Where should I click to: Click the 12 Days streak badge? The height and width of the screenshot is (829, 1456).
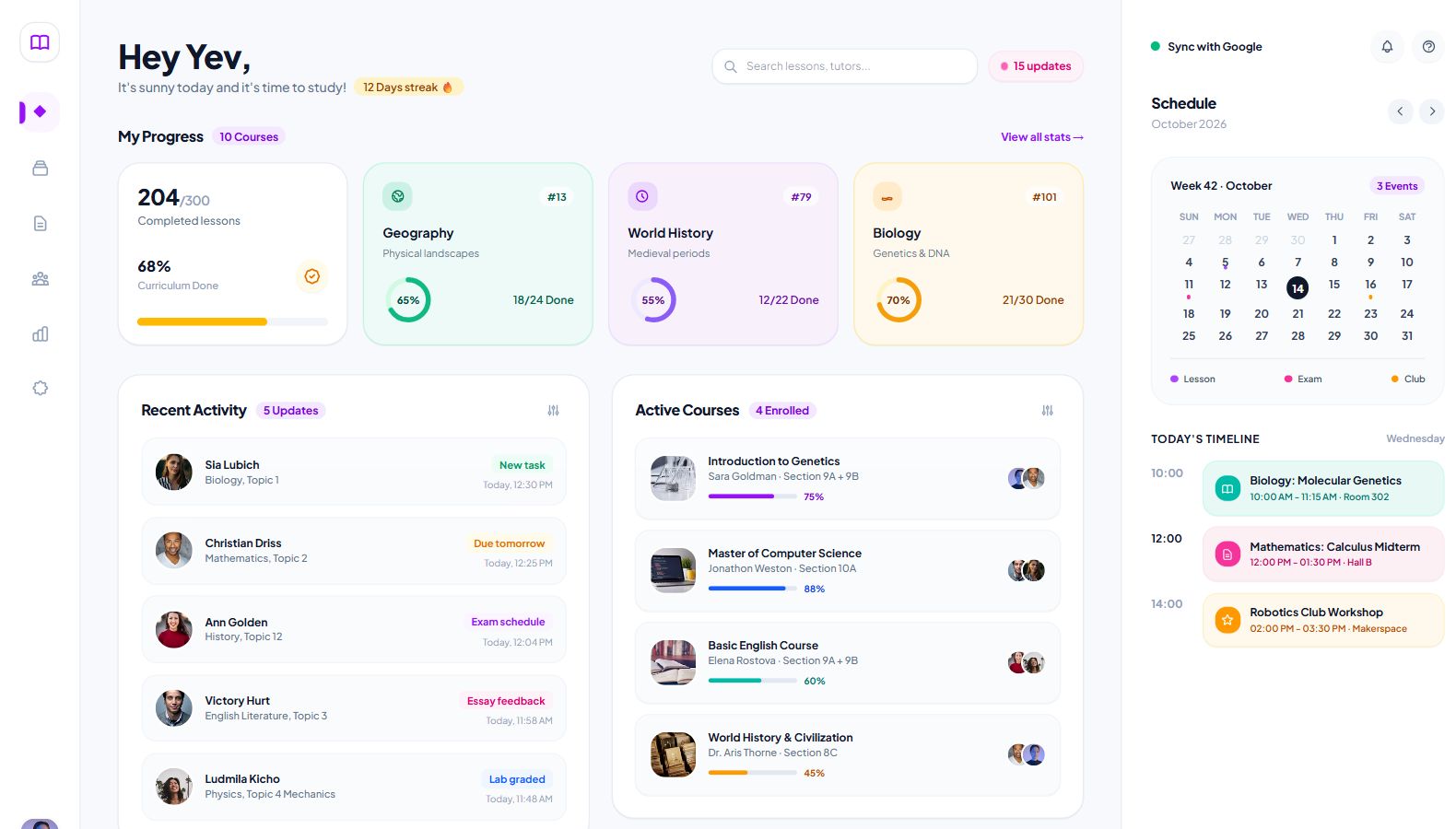click(408, 87)
